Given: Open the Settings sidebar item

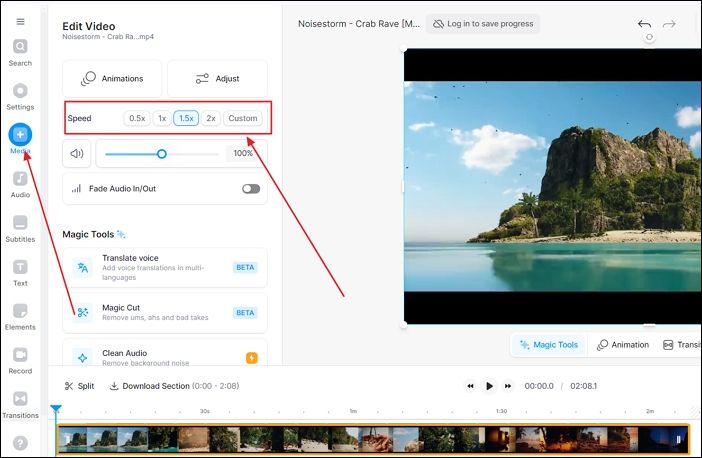Looking at the screenshot, I should pos(20,91).
